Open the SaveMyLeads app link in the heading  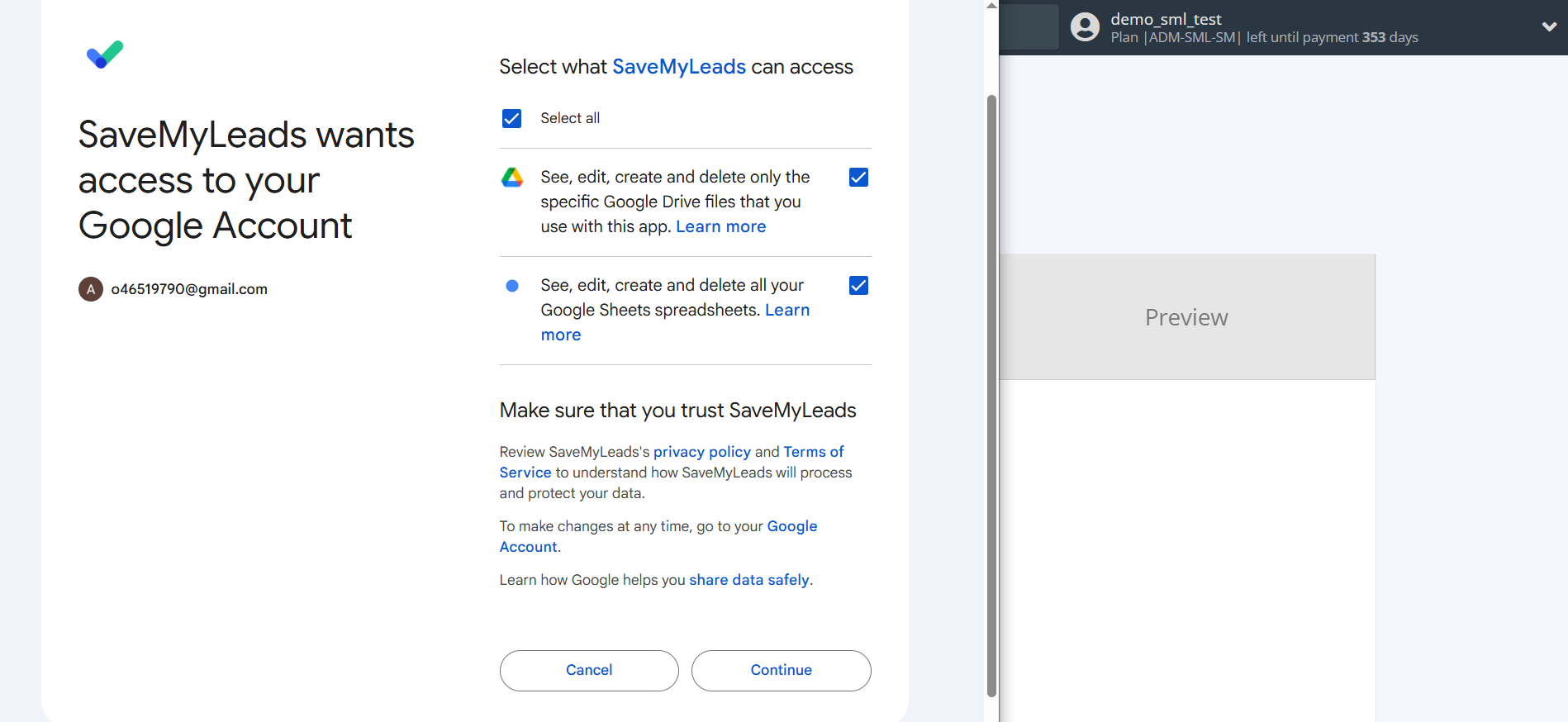tap(679, 67)
